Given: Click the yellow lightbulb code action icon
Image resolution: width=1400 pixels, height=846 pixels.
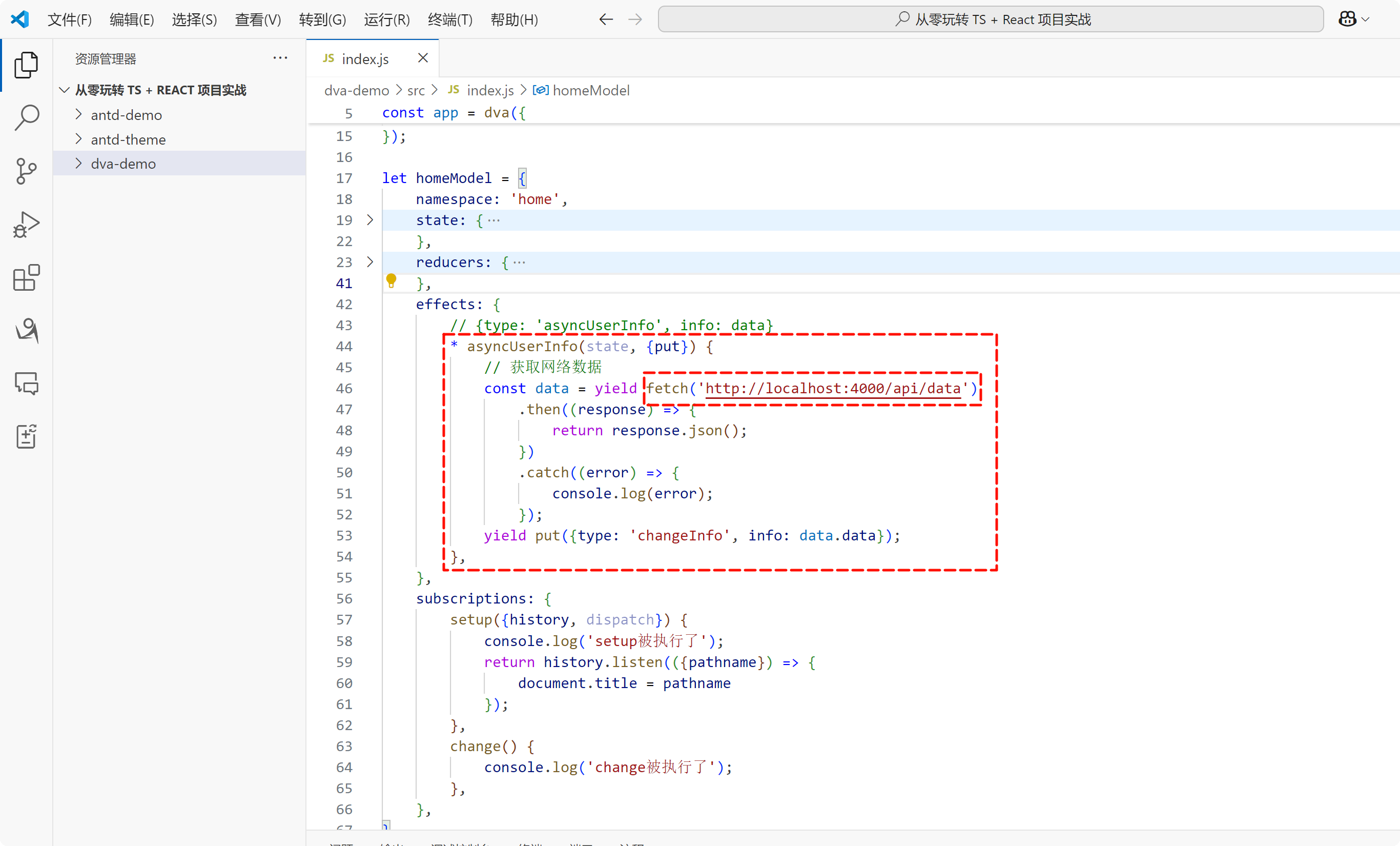Looking at the screenshot, I should [x=391, y=280].
